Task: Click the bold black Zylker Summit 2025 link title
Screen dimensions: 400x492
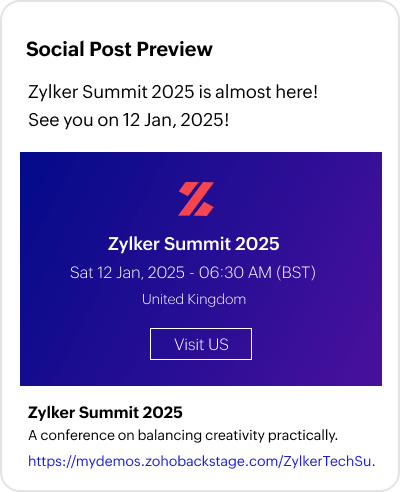Action: pyautogui.click(x=105, y=412)
